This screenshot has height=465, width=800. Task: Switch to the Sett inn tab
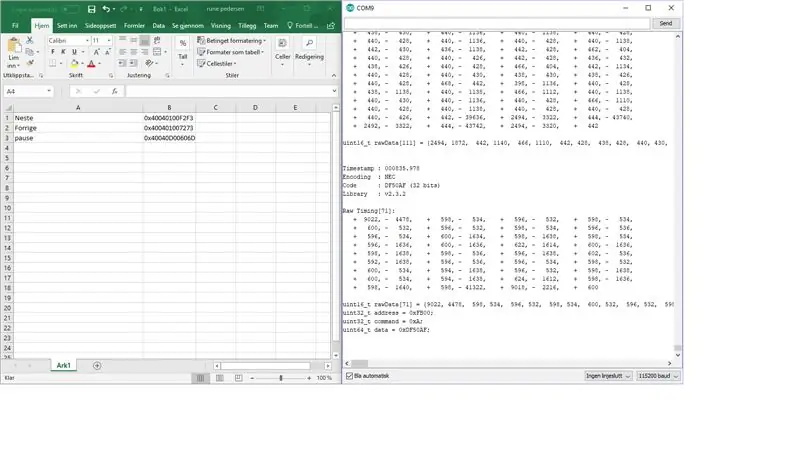point(67,26)
